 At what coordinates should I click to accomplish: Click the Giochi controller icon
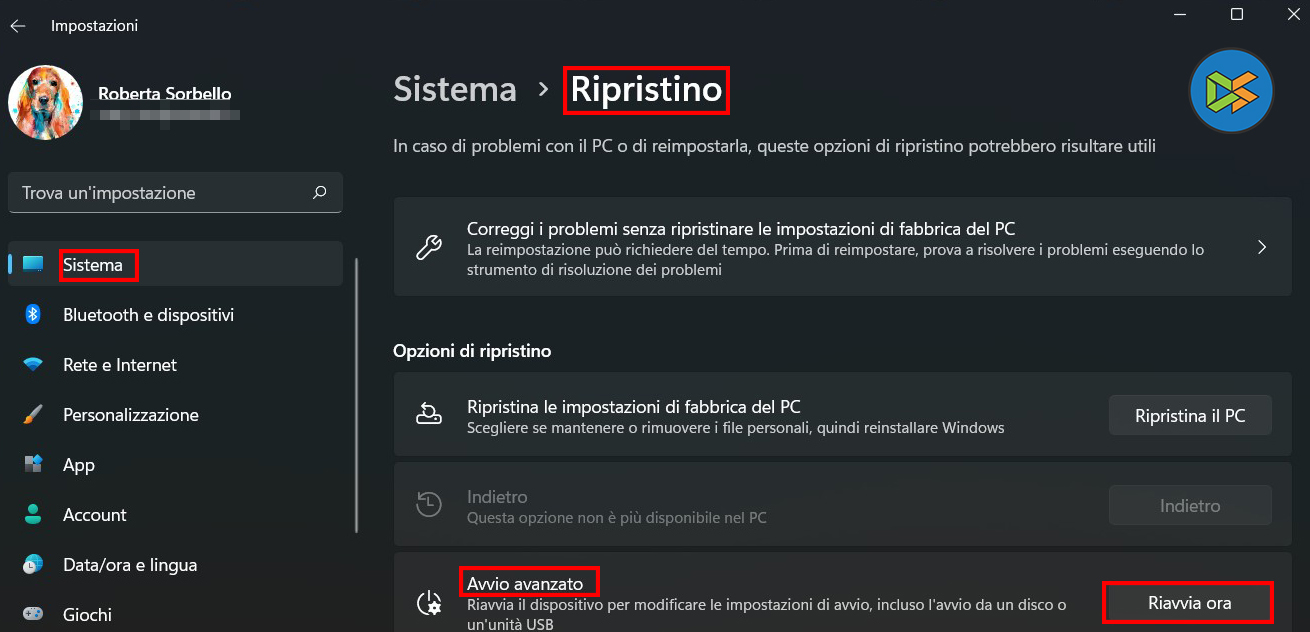(x=33, y=614)
